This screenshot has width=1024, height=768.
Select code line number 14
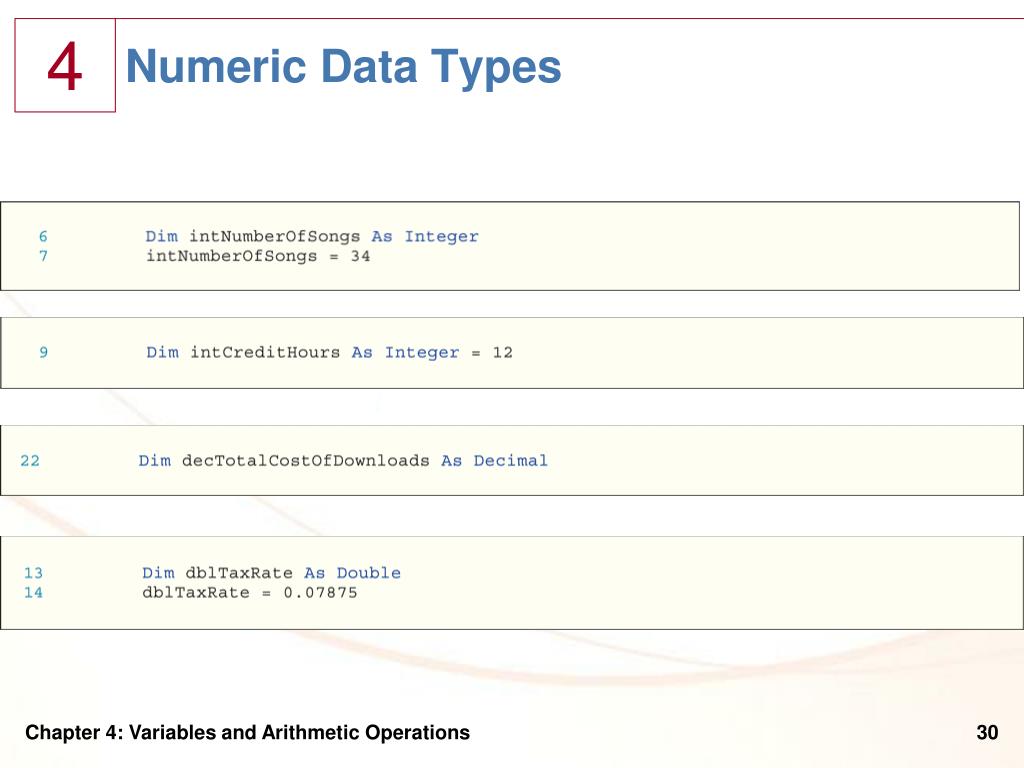[x=33, y=593]
